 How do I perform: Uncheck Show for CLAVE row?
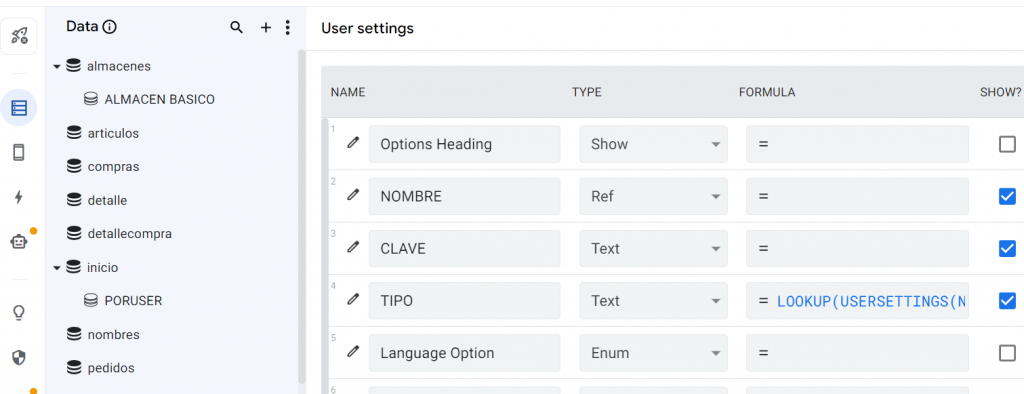tap(1007, 248)
